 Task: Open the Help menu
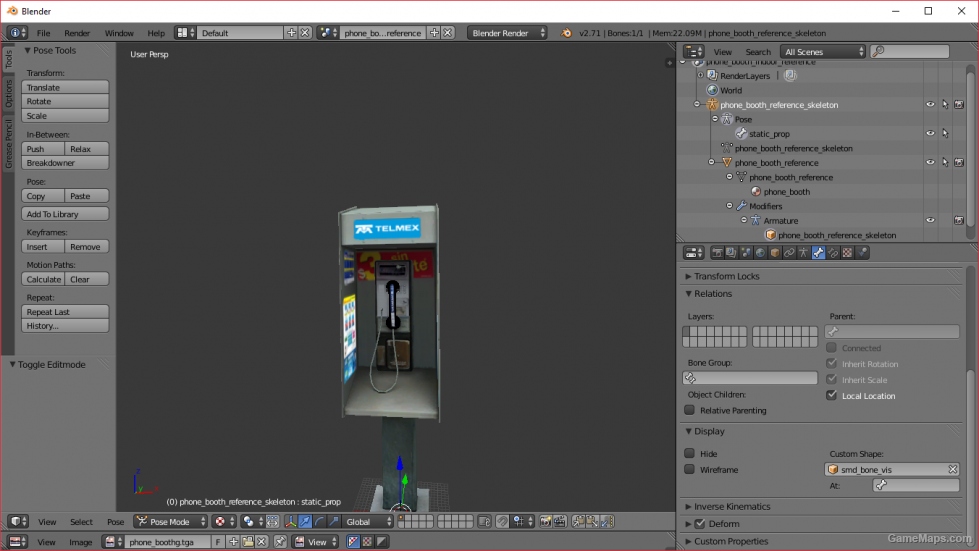point(155,33)
